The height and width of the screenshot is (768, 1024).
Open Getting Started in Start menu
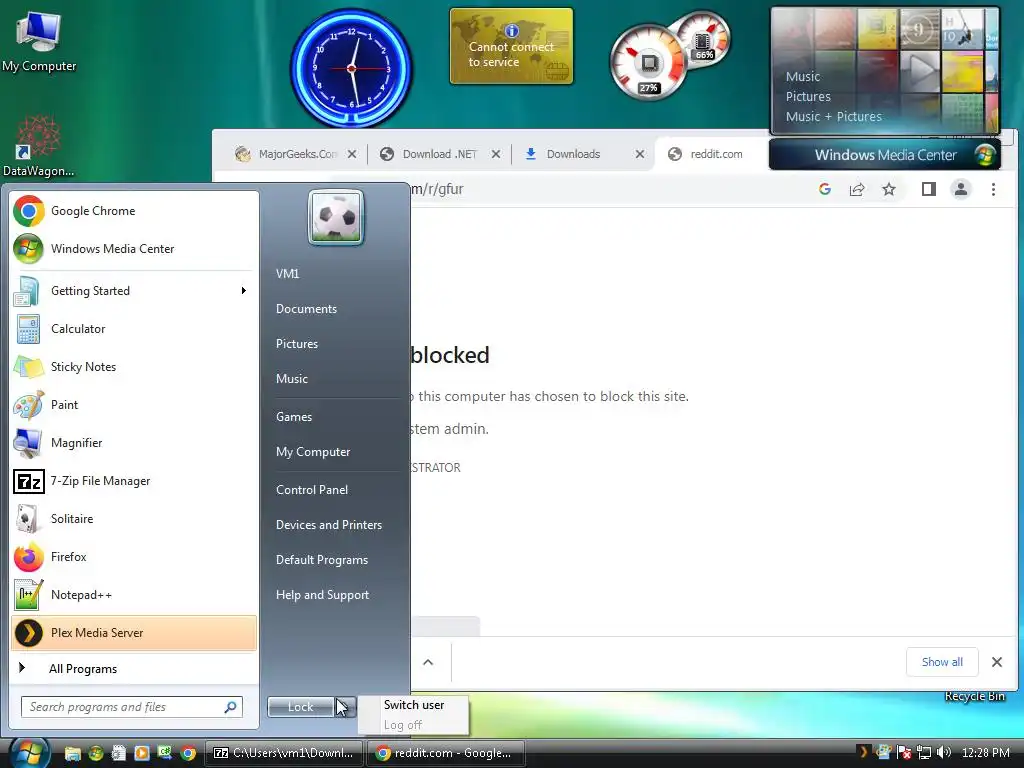(134, 291)
